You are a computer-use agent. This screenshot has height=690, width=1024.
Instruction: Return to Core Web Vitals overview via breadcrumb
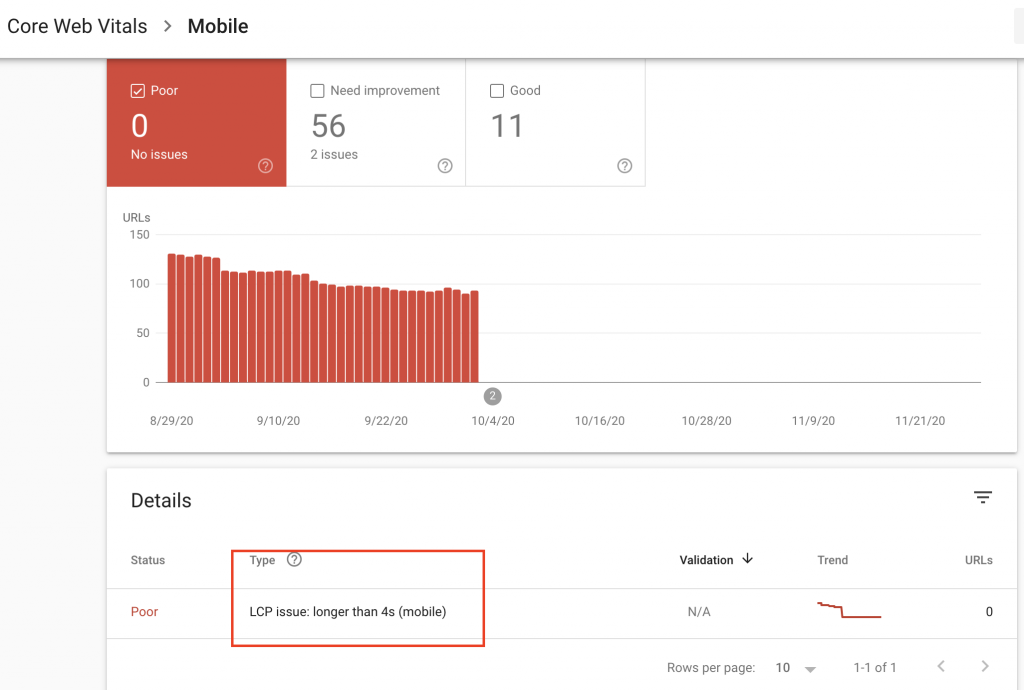coord(77,26)
